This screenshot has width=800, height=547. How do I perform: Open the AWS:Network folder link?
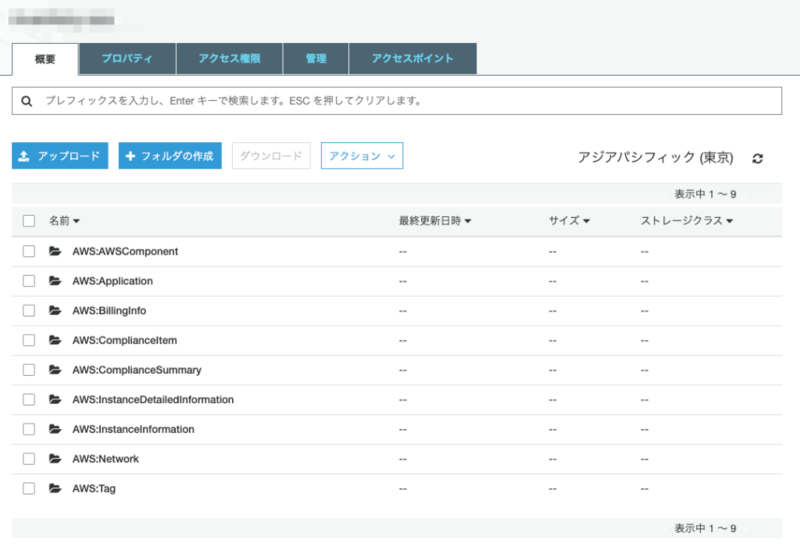(106, 458)
